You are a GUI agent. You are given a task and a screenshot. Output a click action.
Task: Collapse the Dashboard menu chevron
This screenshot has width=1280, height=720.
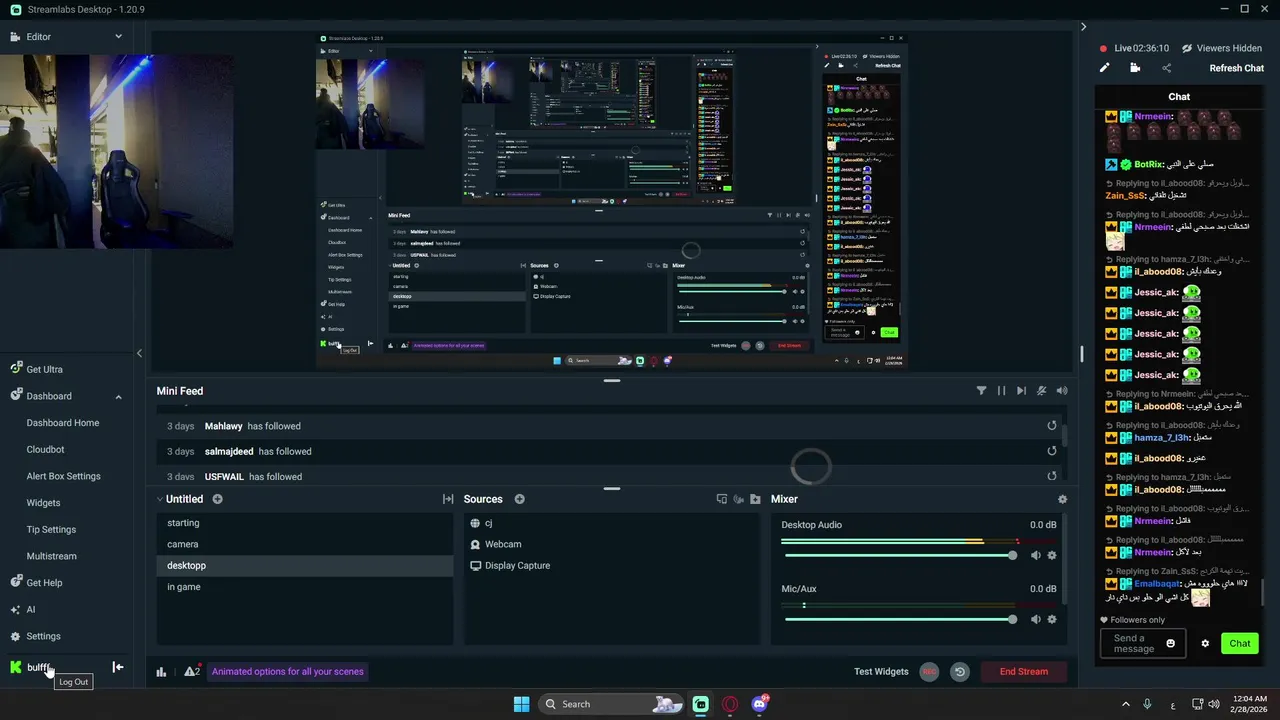pos(118,396)
